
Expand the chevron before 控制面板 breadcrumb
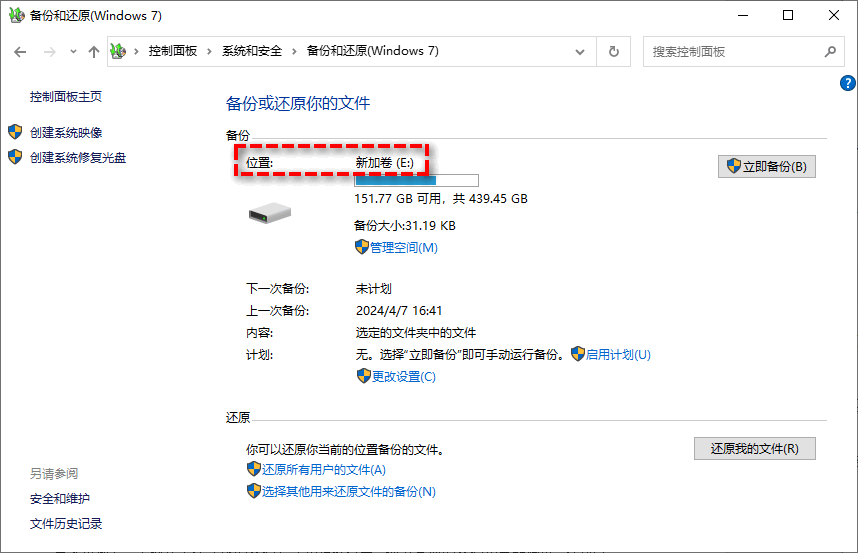[x=136, y=51]
